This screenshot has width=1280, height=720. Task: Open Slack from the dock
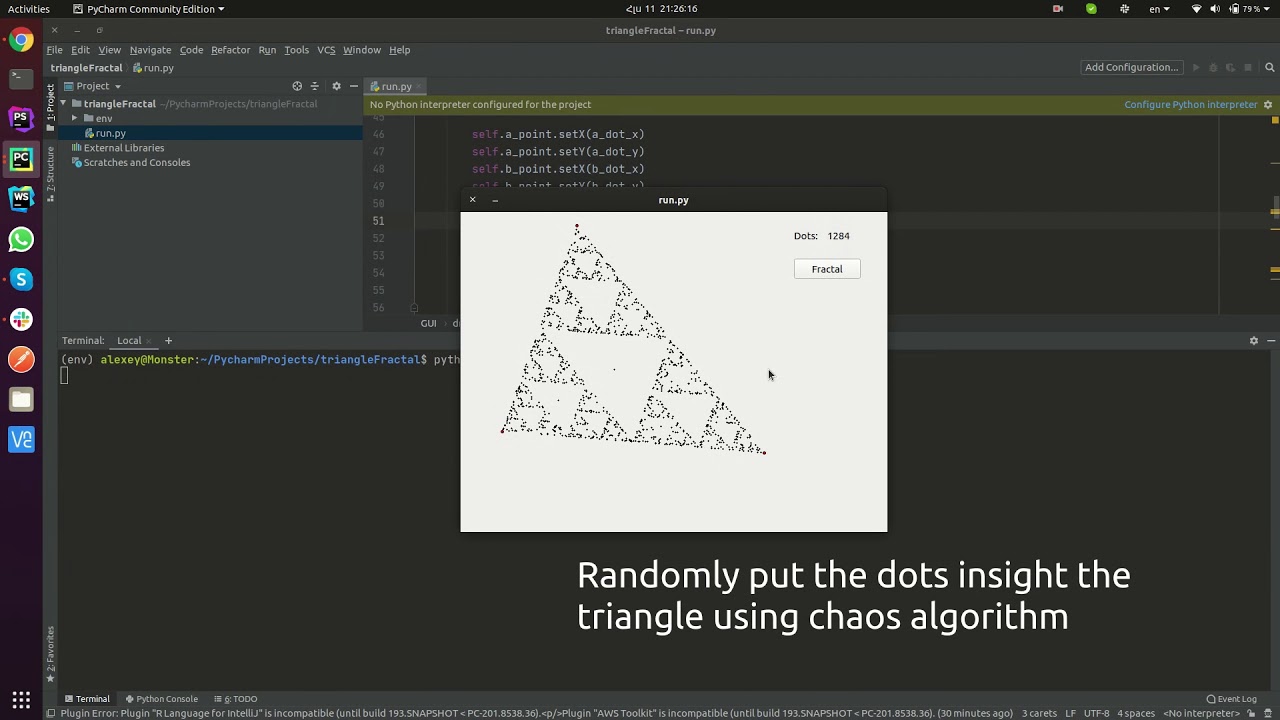(21, 319)
